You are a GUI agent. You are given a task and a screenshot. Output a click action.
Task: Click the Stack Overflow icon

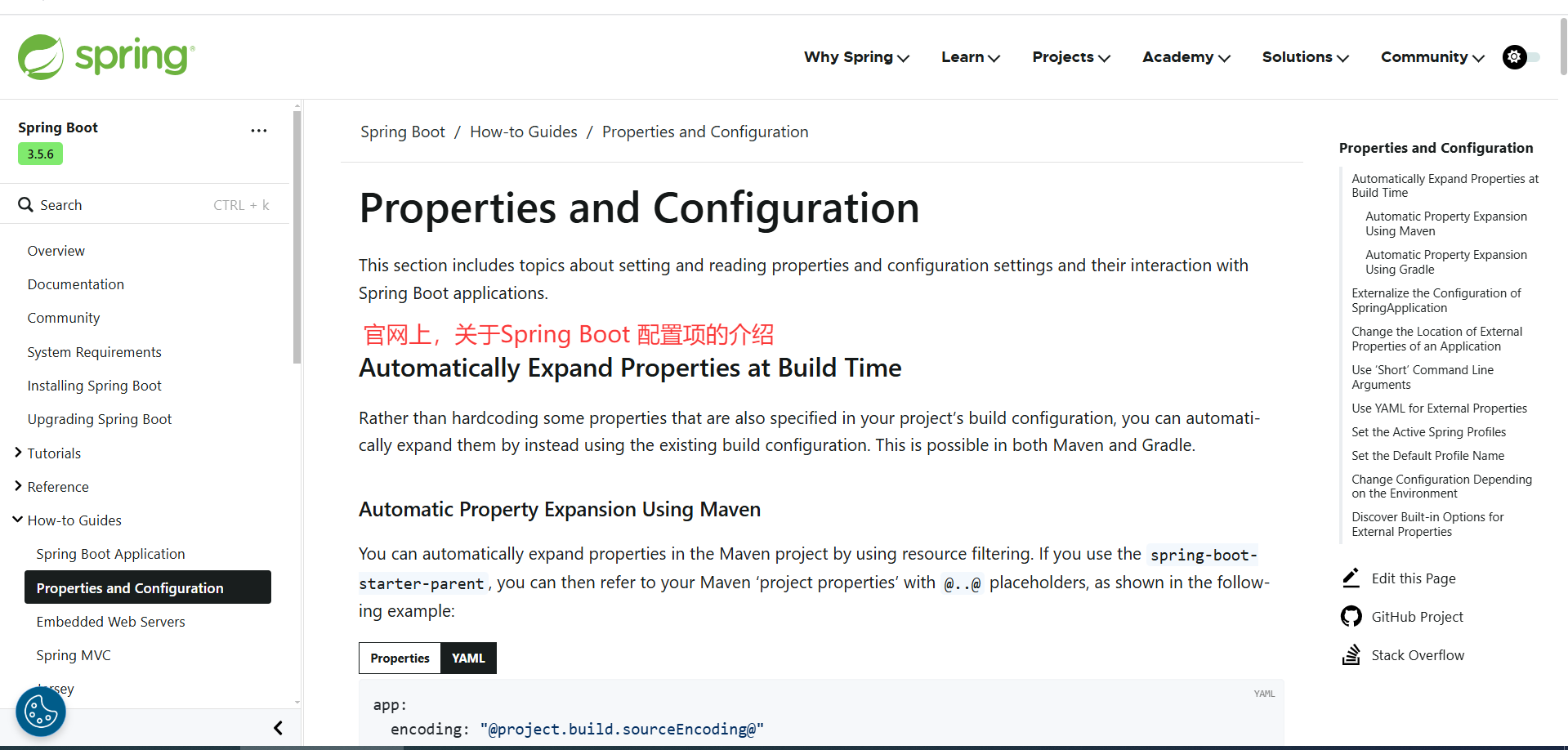coord(1351,655)
